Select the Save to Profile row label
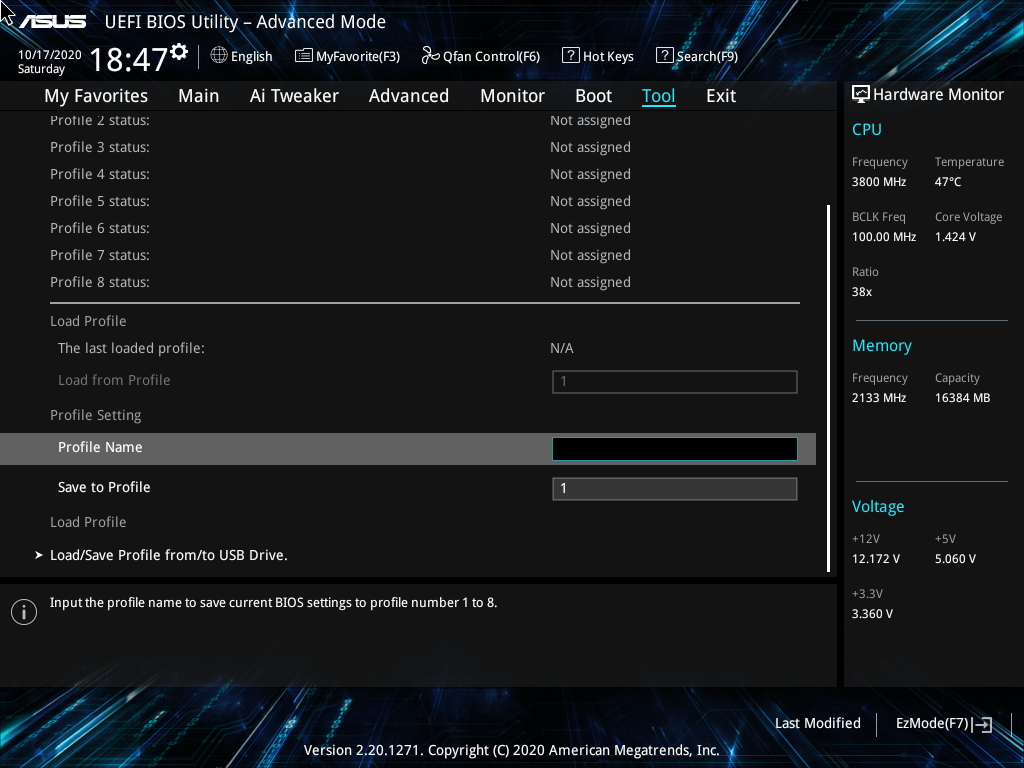The width and height of the screenshot is (1024, 768). 104,487
